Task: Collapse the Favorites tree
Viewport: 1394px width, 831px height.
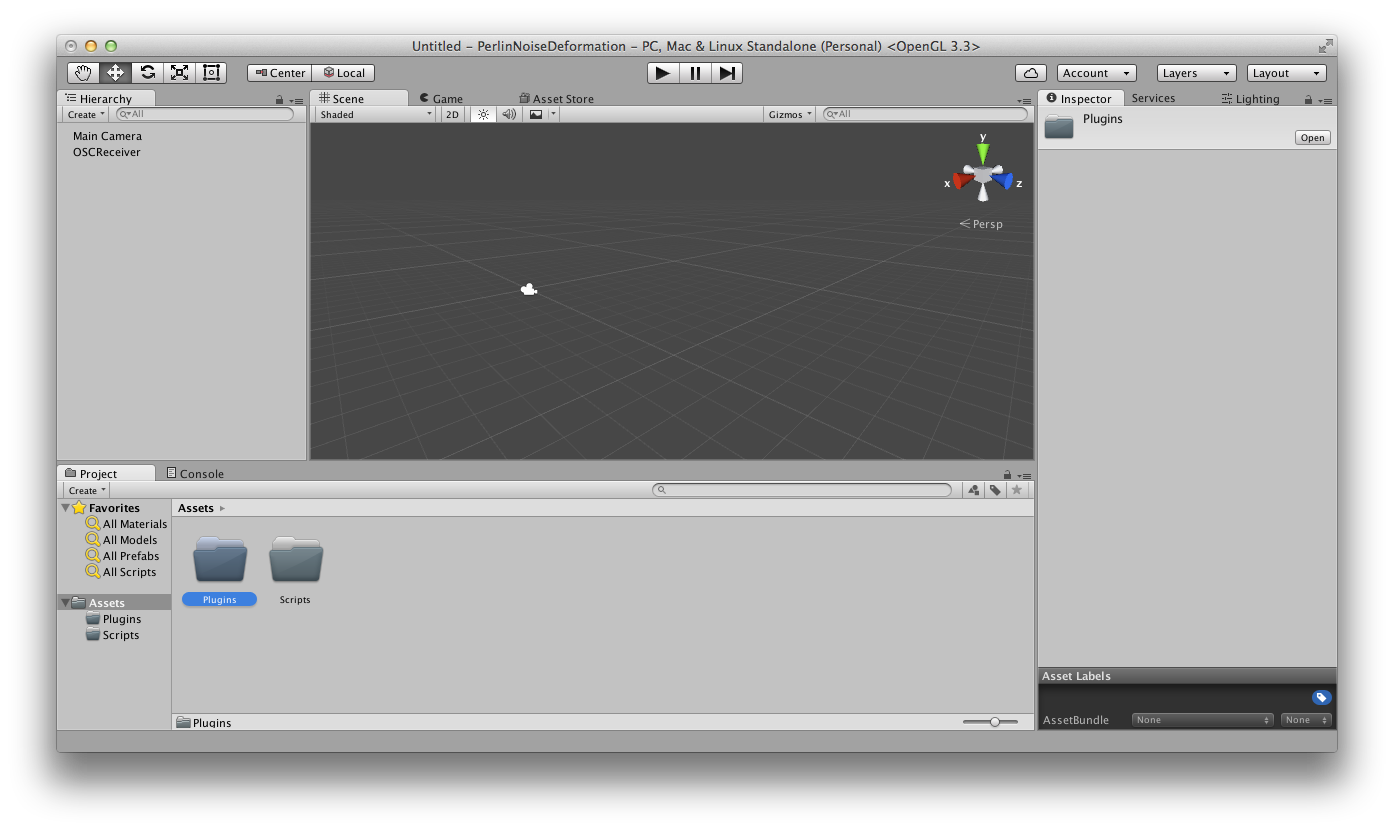Action: pos(66,508)
